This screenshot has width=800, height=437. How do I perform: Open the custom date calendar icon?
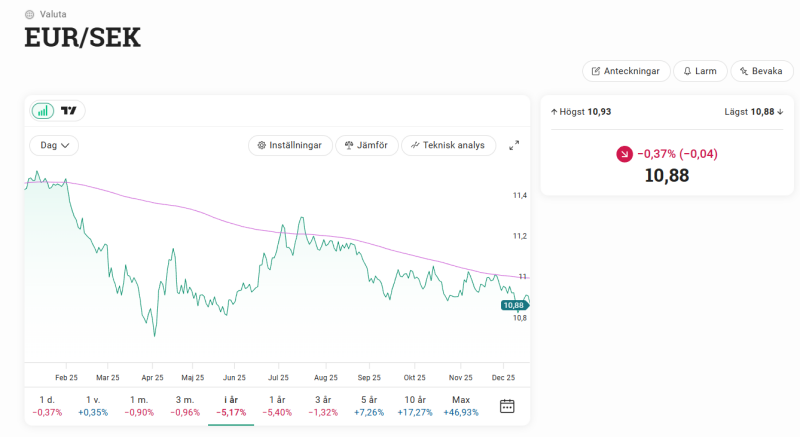click(x=507, y=406)
